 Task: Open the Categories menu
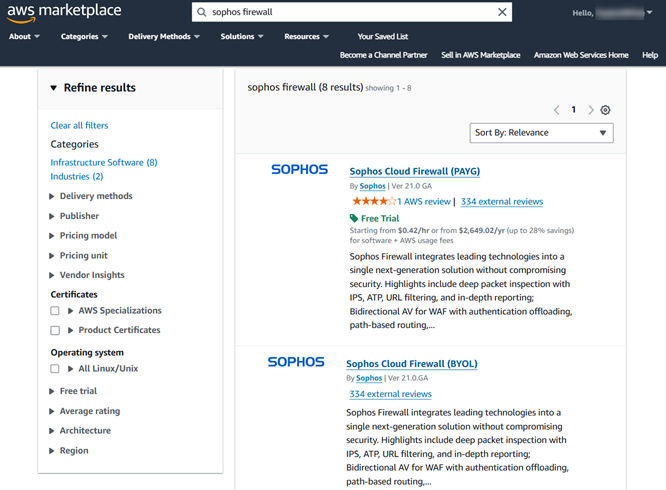[84, 37]
